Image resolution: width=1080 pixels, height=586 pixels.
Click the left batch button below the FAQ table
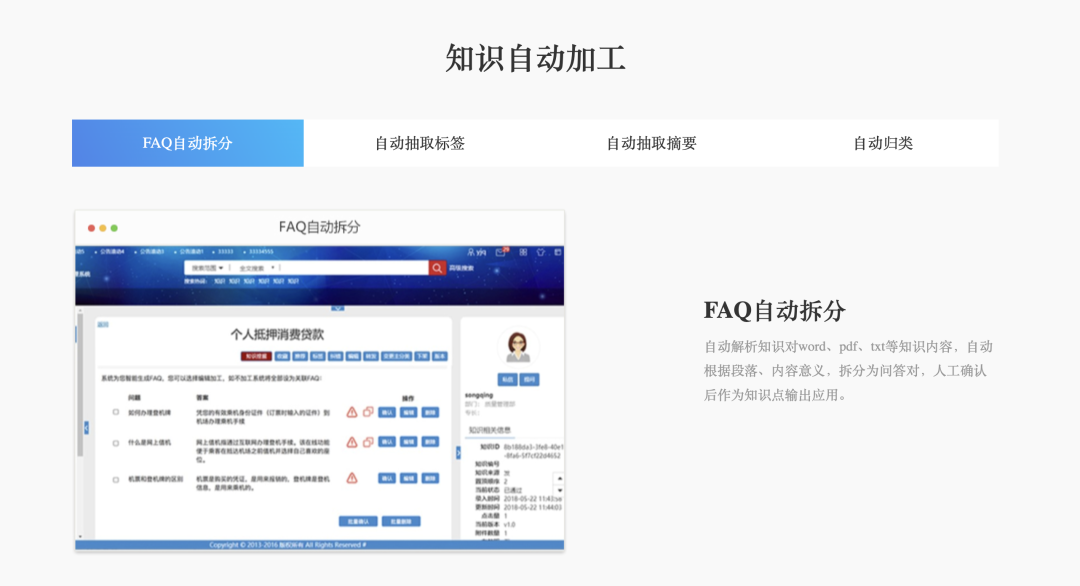(358, 521)
